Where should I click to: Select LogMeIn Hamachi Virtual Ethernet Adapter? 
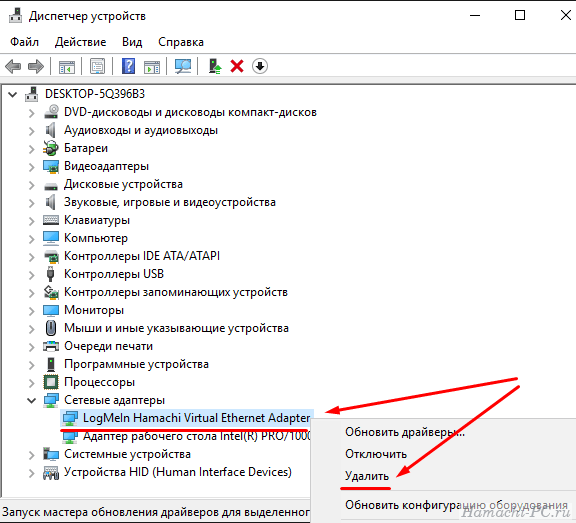[x=197, y=418]
